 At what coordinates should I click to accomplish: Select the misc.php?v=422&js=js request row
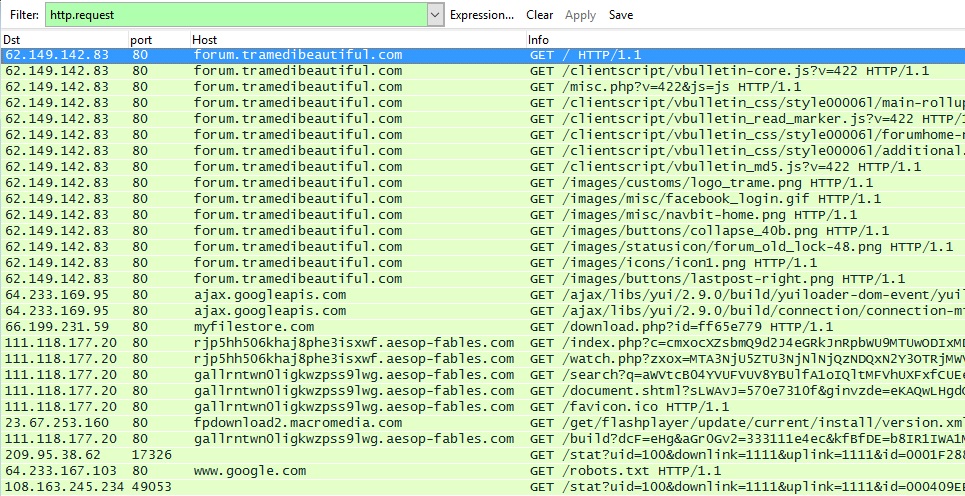tap(482, 87)
